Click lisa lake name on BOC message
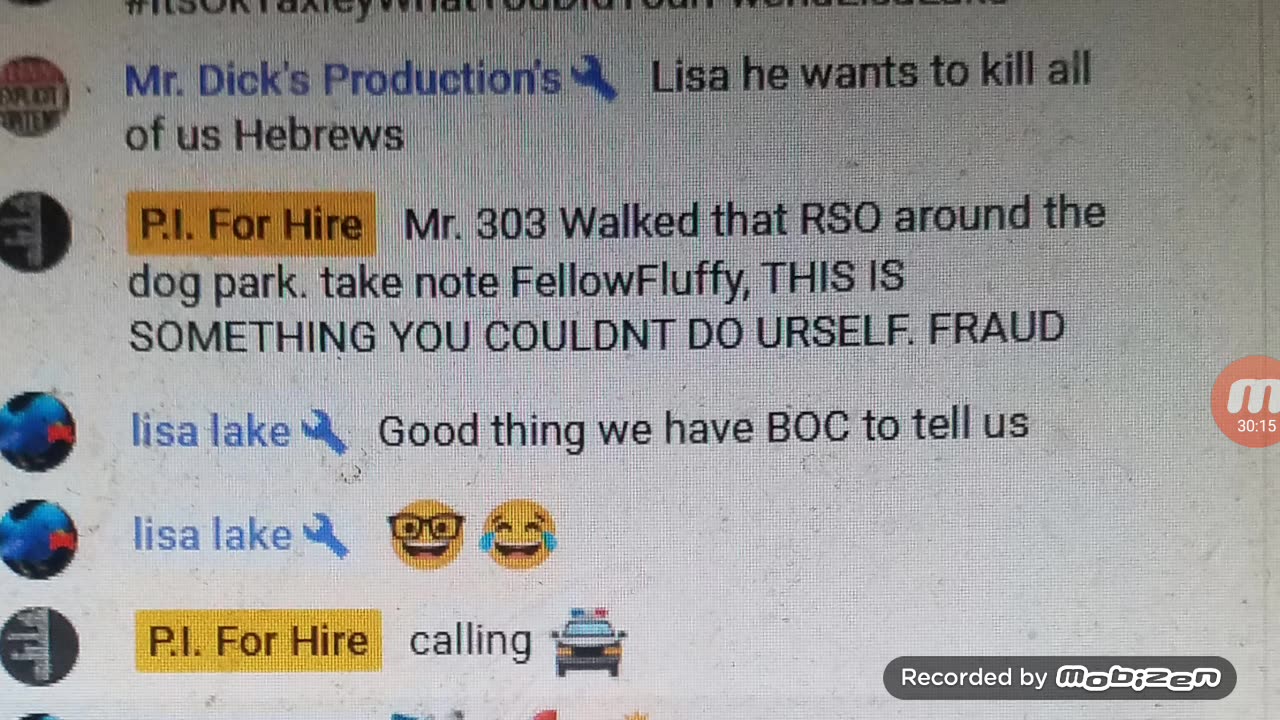The width and height of the screenshot is (1280, 720). [x=211, y=431]
